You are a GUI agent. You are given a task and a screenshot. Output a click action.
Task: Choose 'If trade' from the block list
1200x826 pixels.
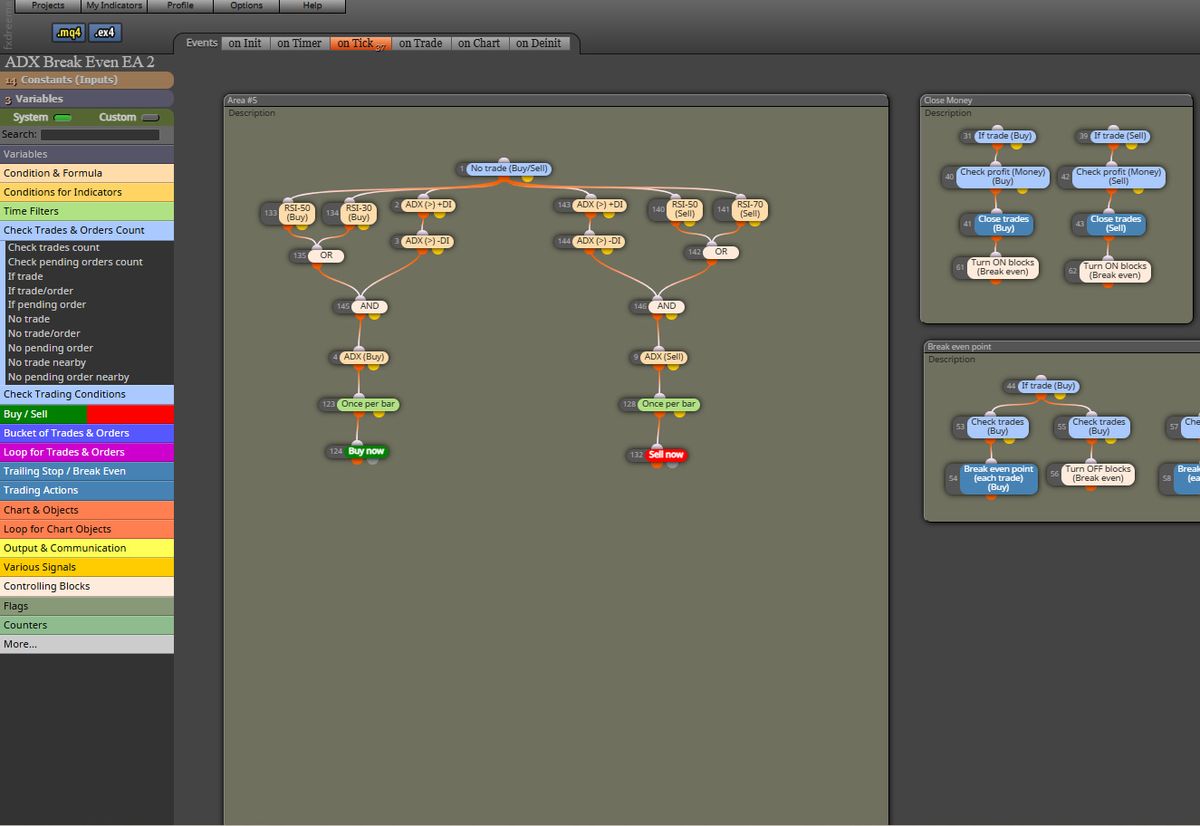coord(26,276)
